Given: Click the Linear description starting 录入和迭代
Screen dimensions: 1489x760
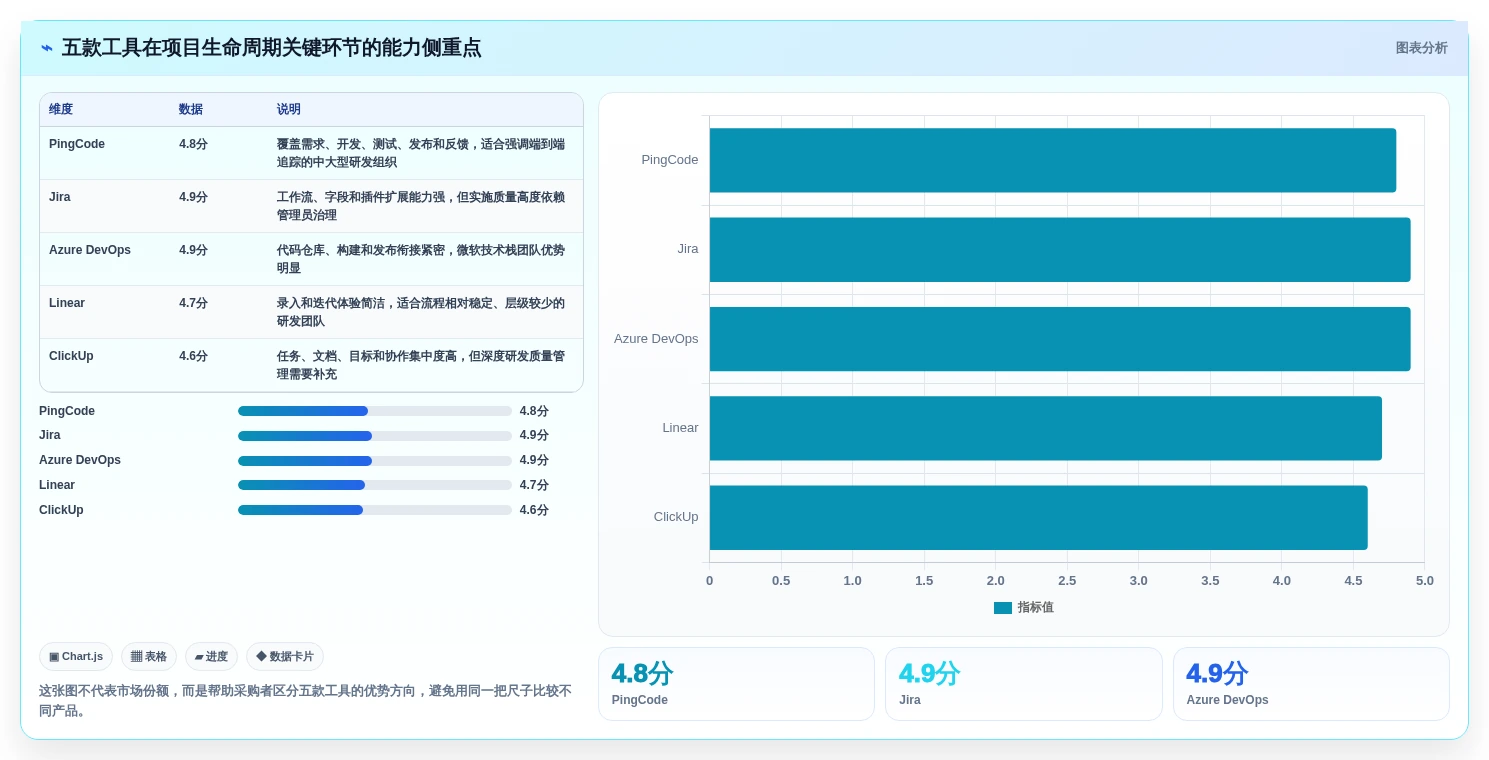Looking at the screenshot, I should pos(421,312).
